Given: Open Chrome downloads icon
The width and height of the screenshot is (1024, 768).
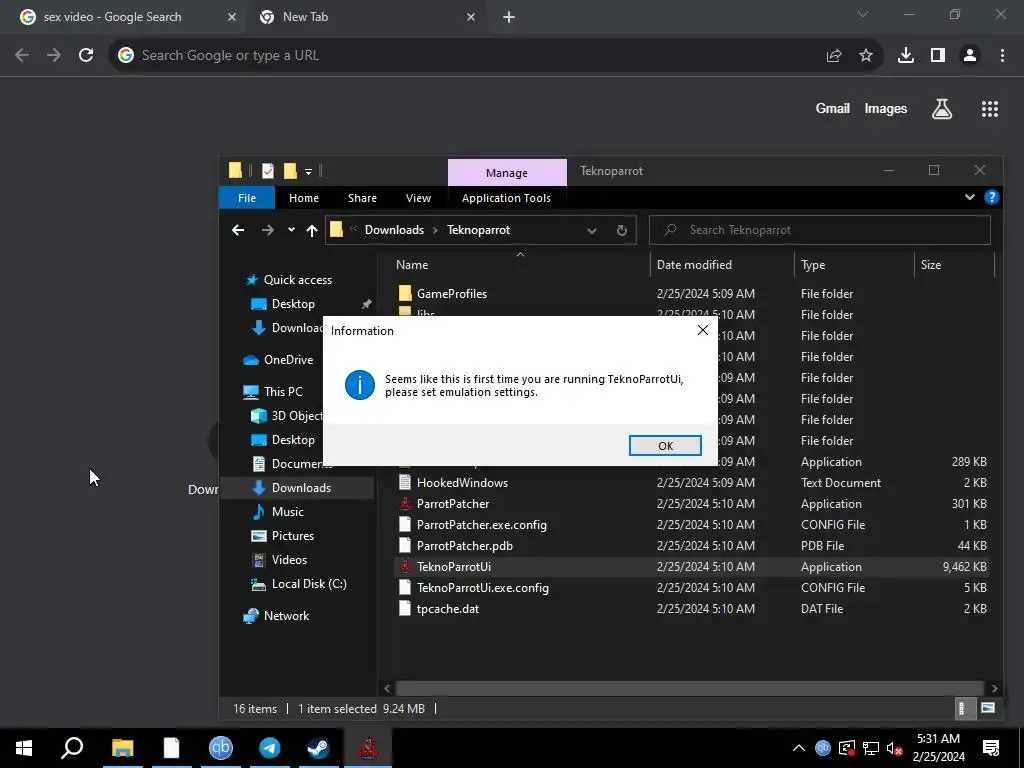Looking at the screenshot, I should (906, 56).
